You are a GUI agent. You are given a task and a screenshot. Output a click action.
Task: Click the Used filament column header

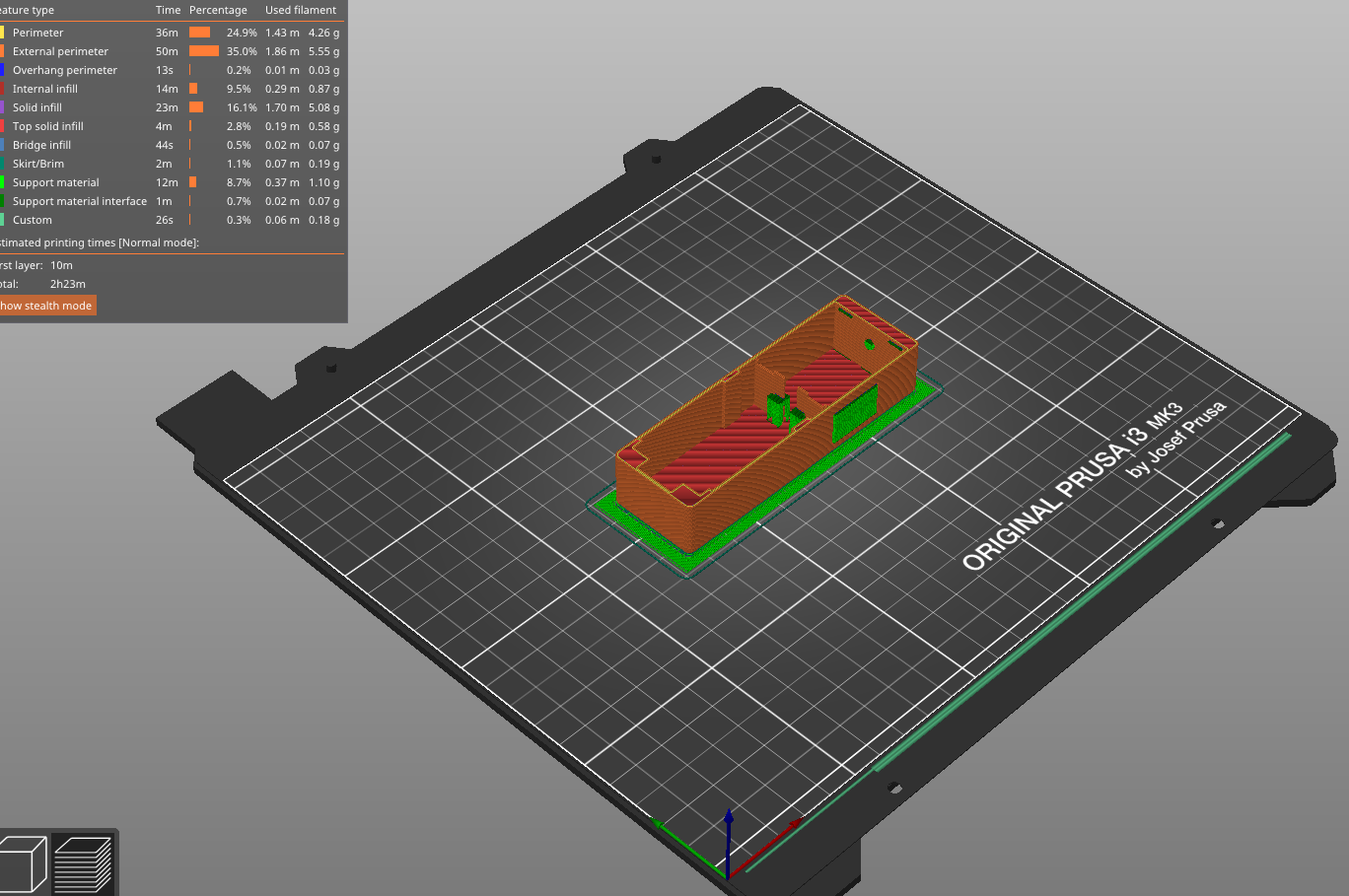coord(301,10)
